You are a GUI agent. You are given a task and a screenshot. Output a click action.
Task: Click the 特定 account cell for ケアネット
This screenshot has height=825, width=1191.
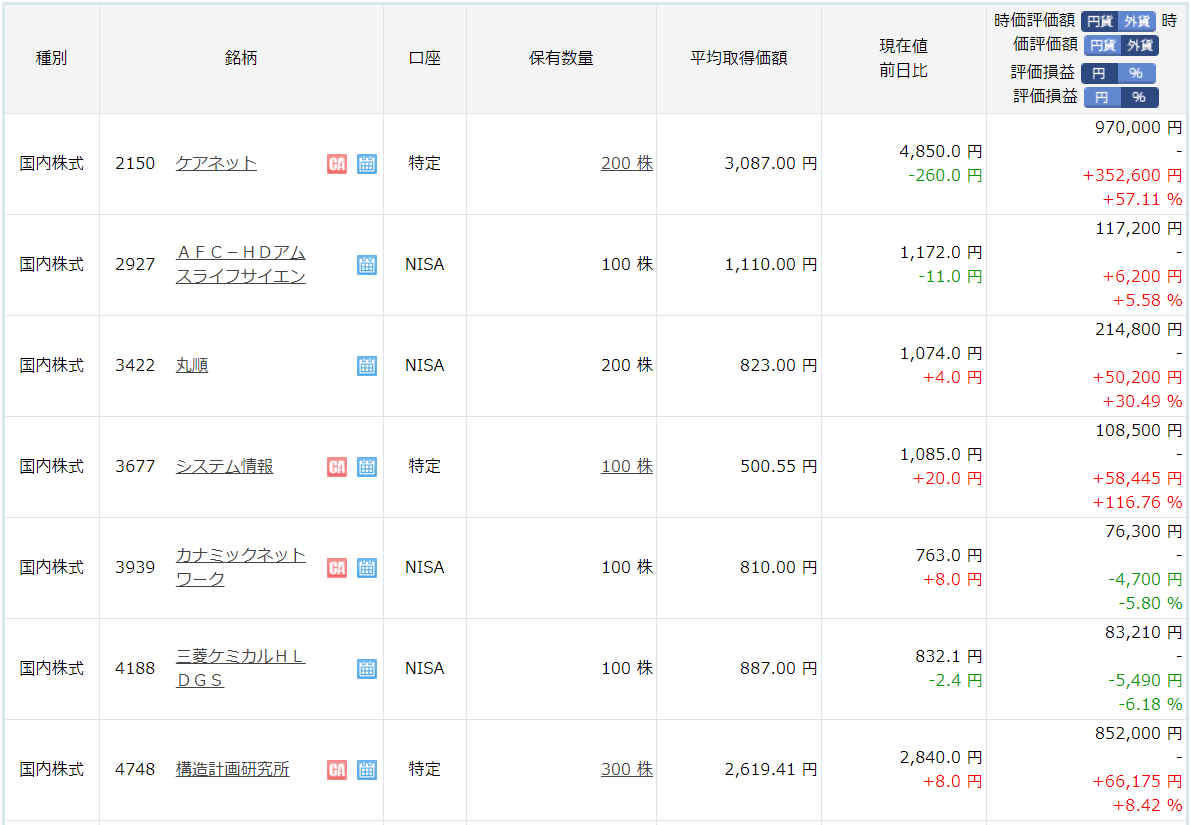pyautogui.click(x=425, y=163)
